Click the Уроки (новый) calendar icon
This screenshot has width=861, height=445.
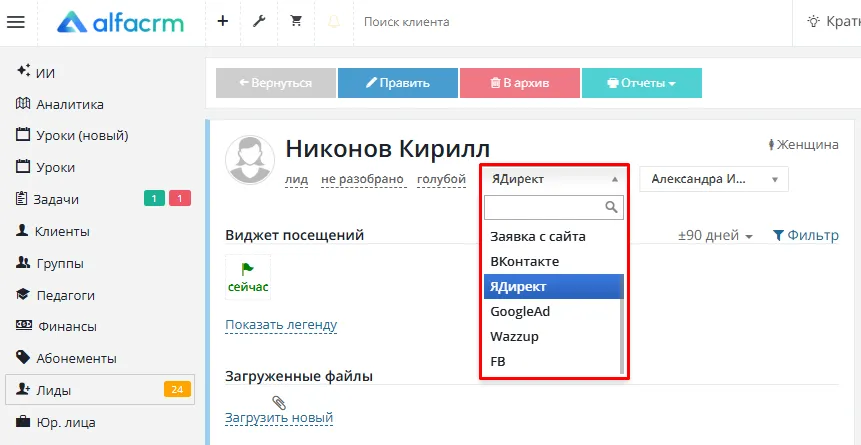point(23,135)
